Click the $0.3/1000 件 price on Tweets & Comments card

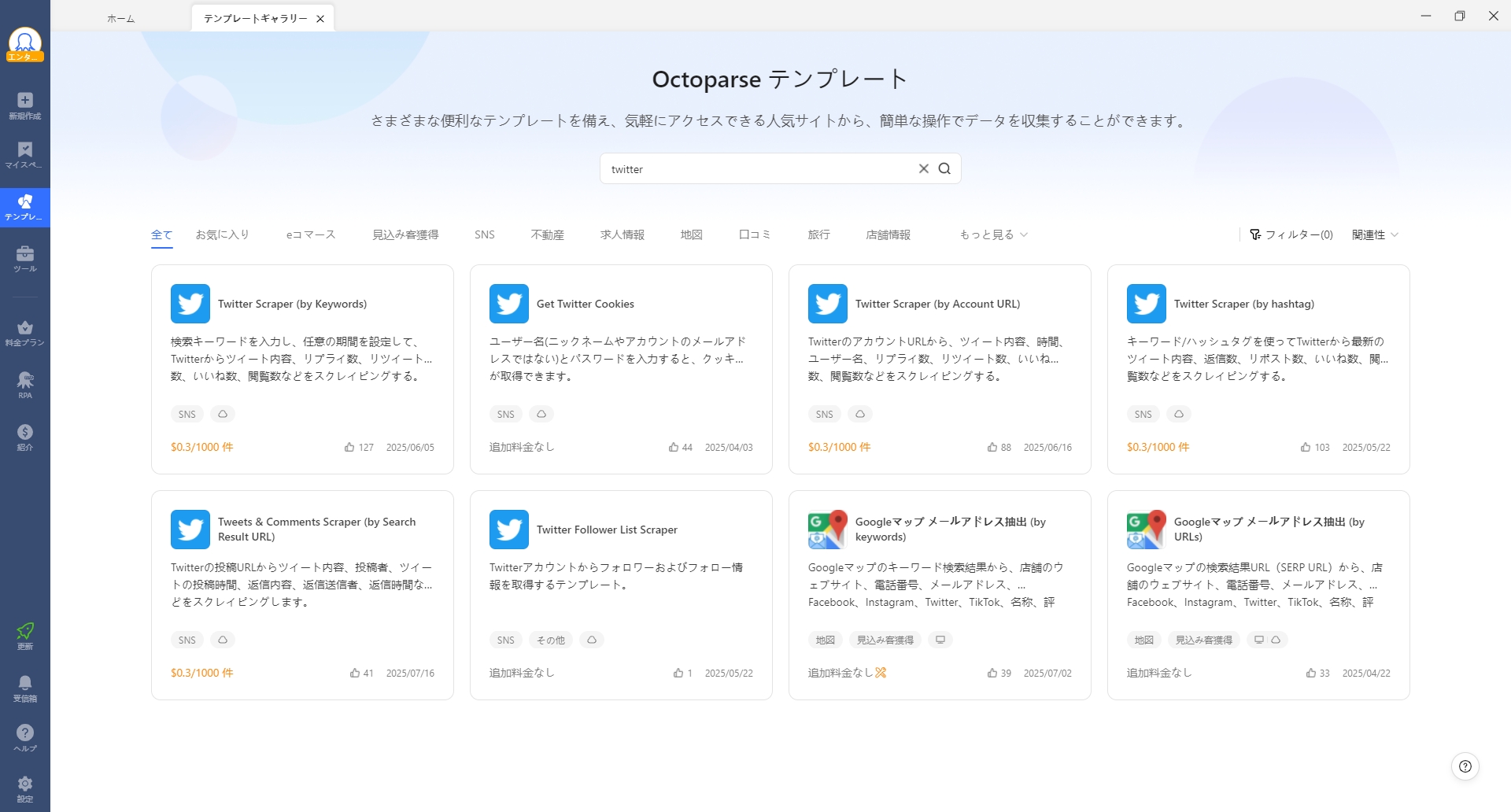coord(202,673)
